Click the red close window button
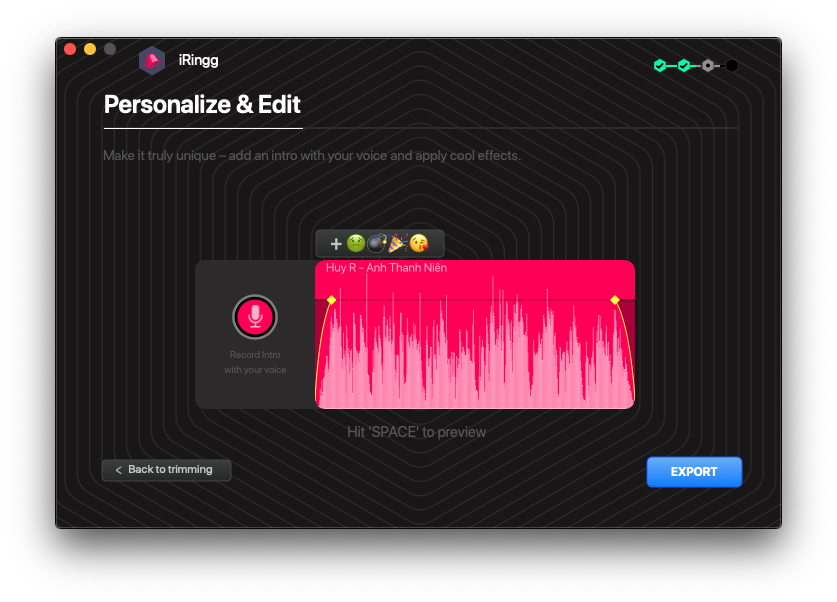The height and width of the screenshot is (602, 837). (x=70, y=49)
